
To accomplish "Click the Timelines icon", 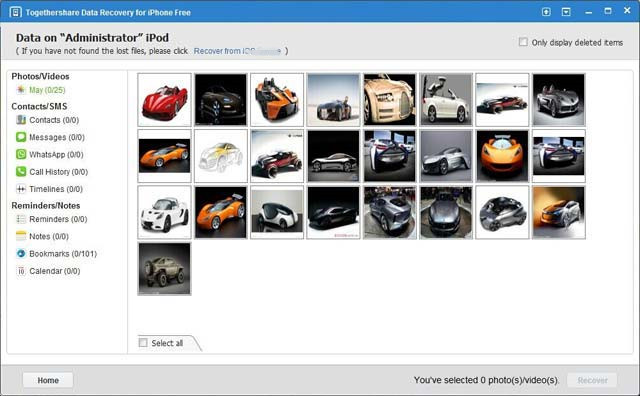I will (x=21, y=189).
